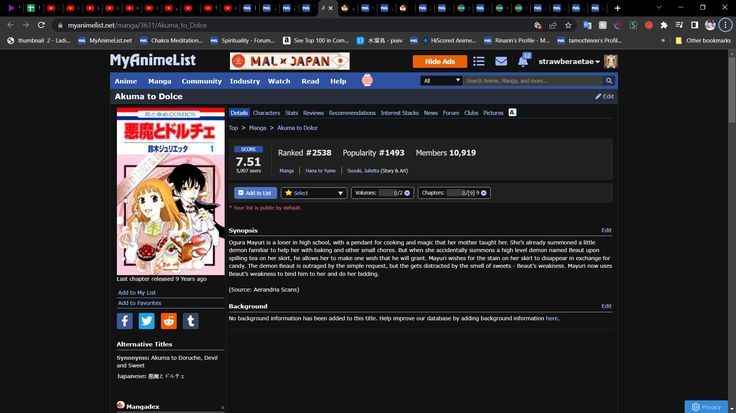Click the share page icon in address bar
This screenshot has width=736, height=413.
pyautogui.click(x=553, y=25)
